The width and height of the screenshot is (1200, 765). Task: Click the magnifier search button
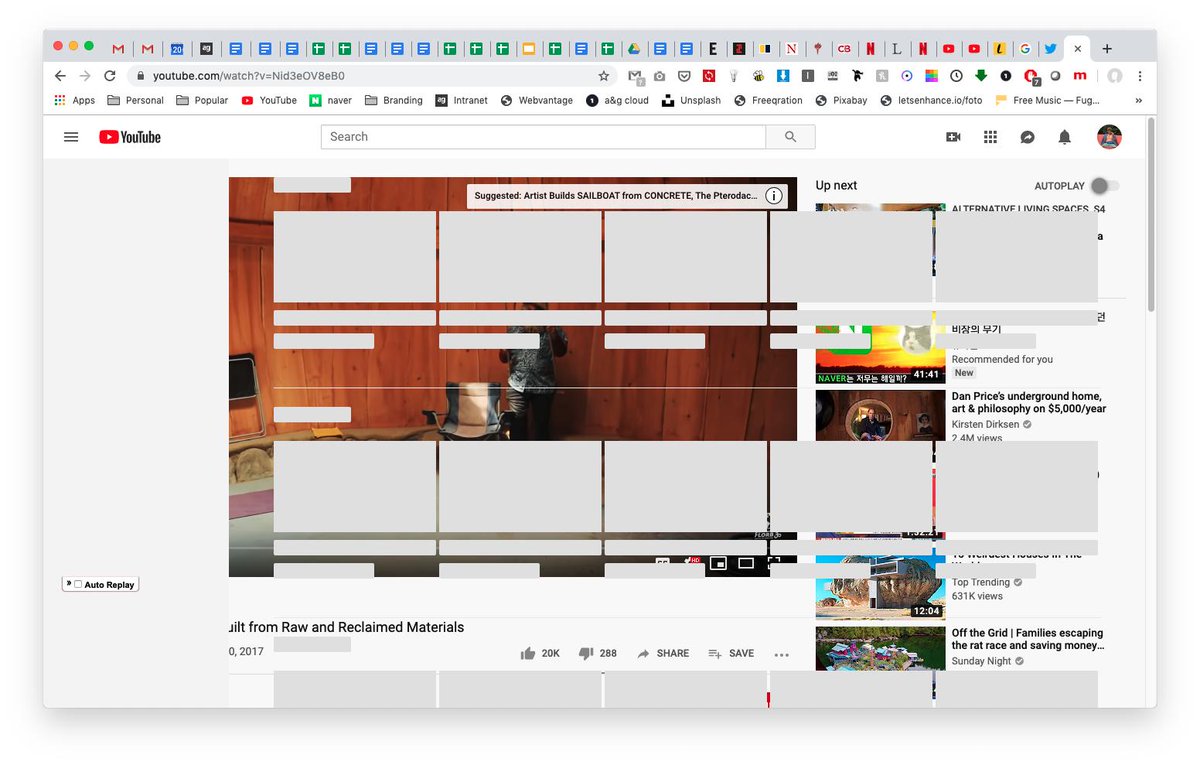click(791, 137)
